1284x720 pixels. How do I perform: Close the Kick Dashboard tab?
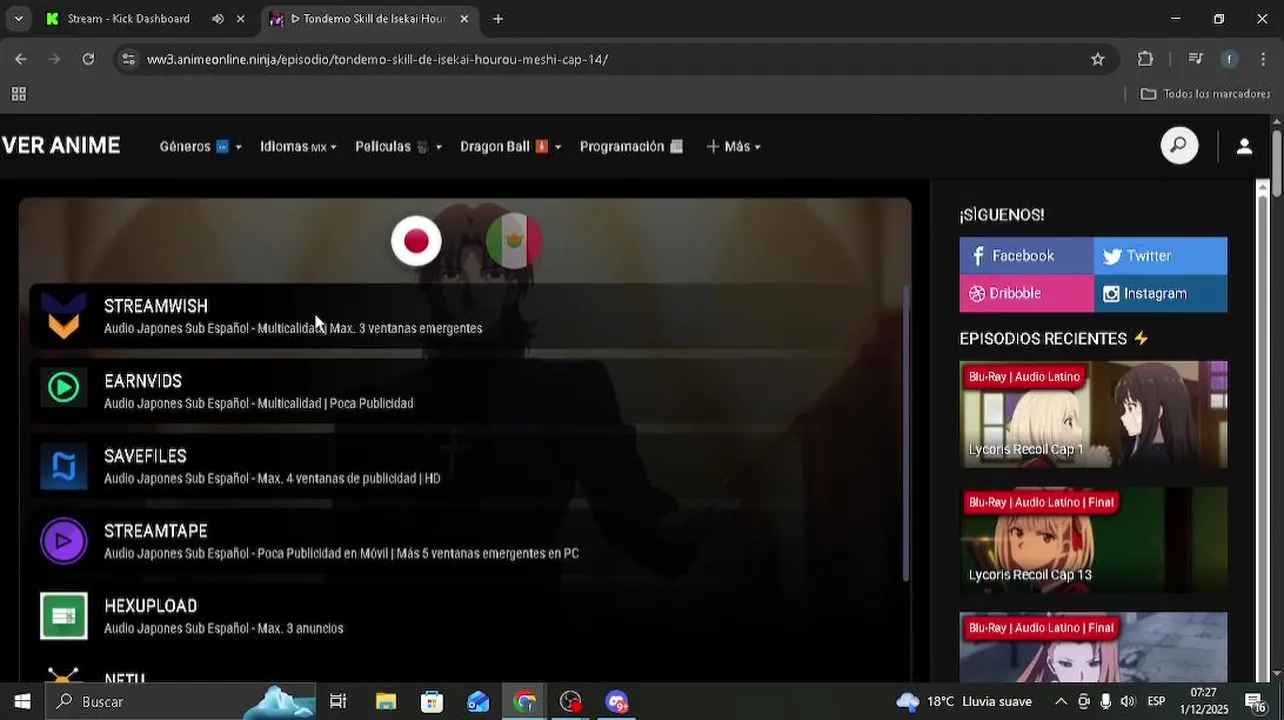tap(240, 19)
